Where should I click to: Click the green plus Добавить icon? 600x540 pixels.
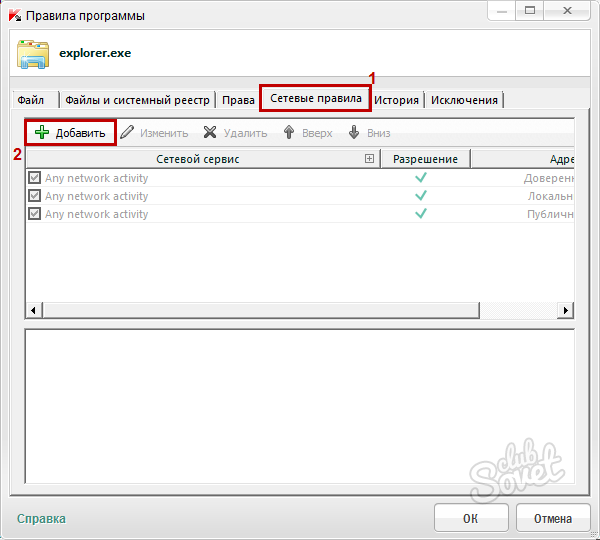click(42, 133)
